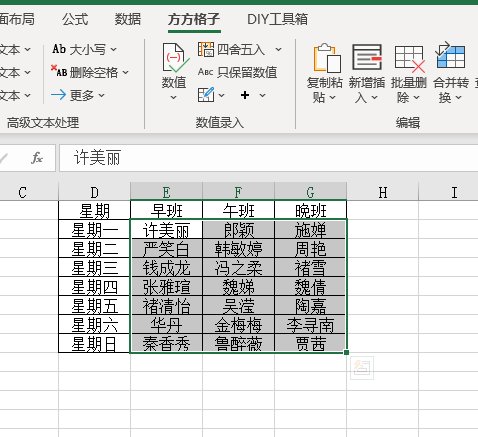Select column header C
The image size is (478, 437).
29,192
